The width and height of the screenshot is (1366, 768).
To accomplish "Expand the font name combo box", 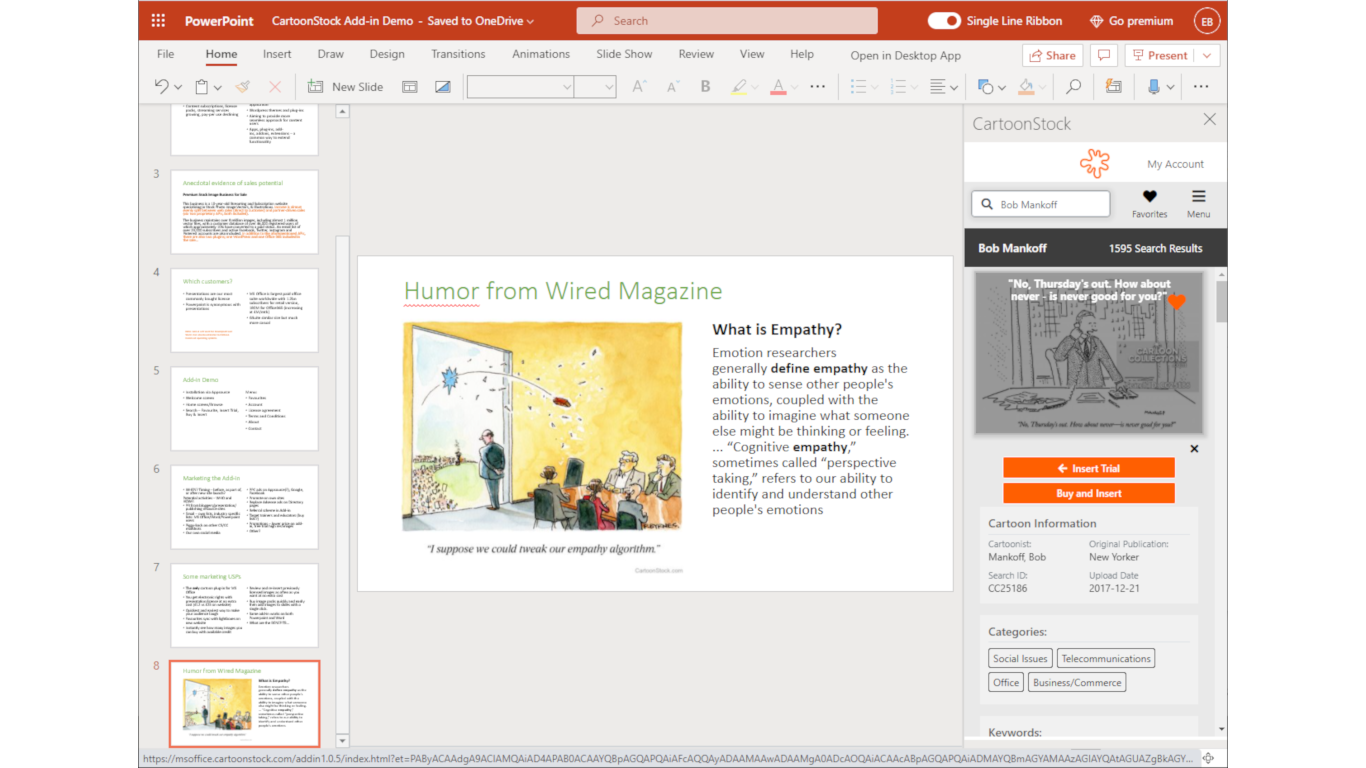I will tap(567, 87).
